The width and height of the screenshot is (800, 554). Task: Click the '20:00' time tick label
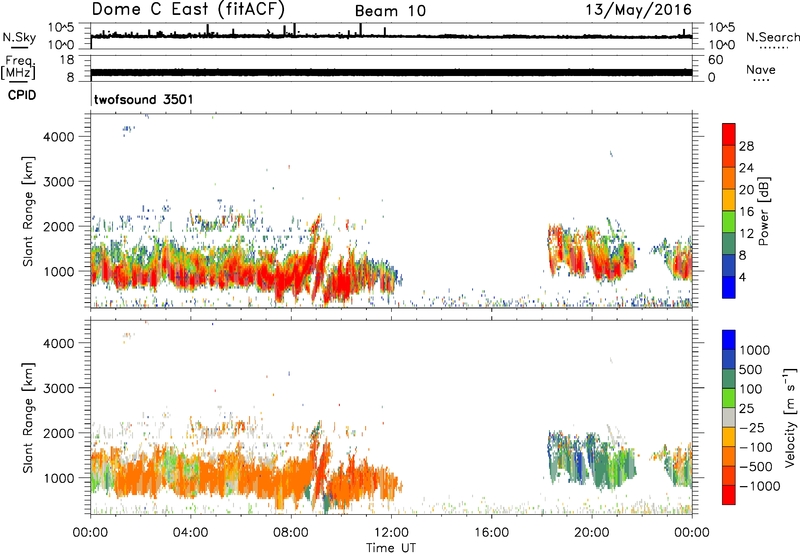coord(592,533)
